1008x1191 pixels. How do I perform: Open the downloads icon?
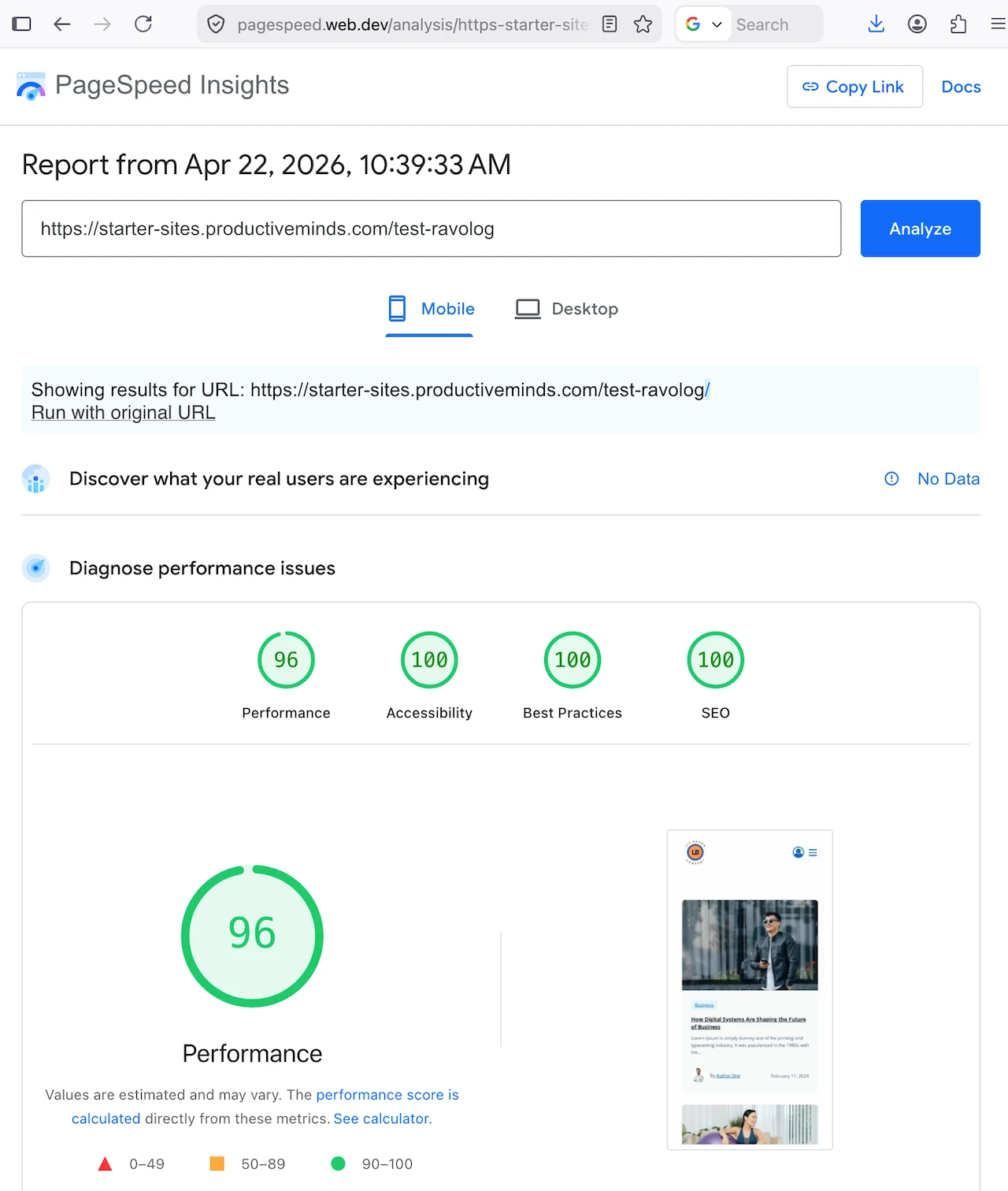(x=876, y=24)
